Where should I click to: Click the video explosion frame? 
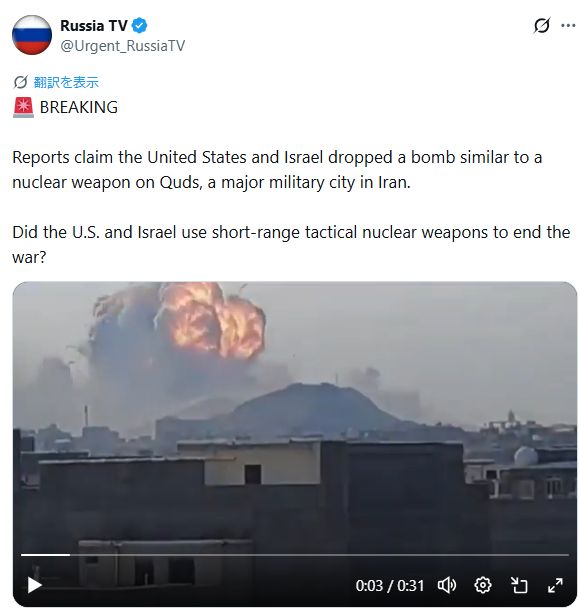(295, 414)
